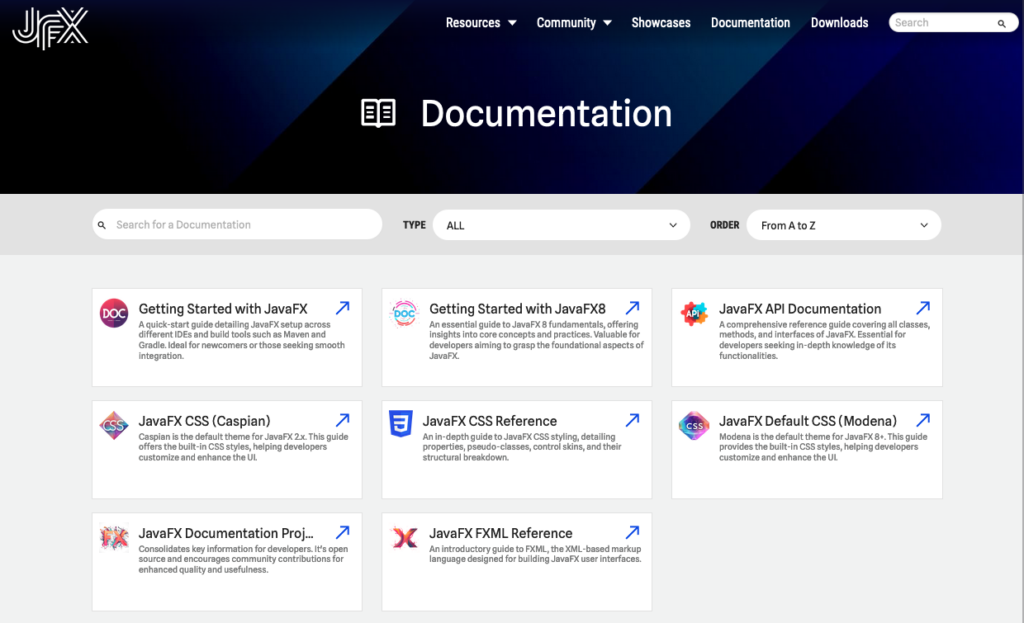This screenshot has width=1024, height=623.
Task: Open Getting Started with JavaFX title
Action: point(223,309)
